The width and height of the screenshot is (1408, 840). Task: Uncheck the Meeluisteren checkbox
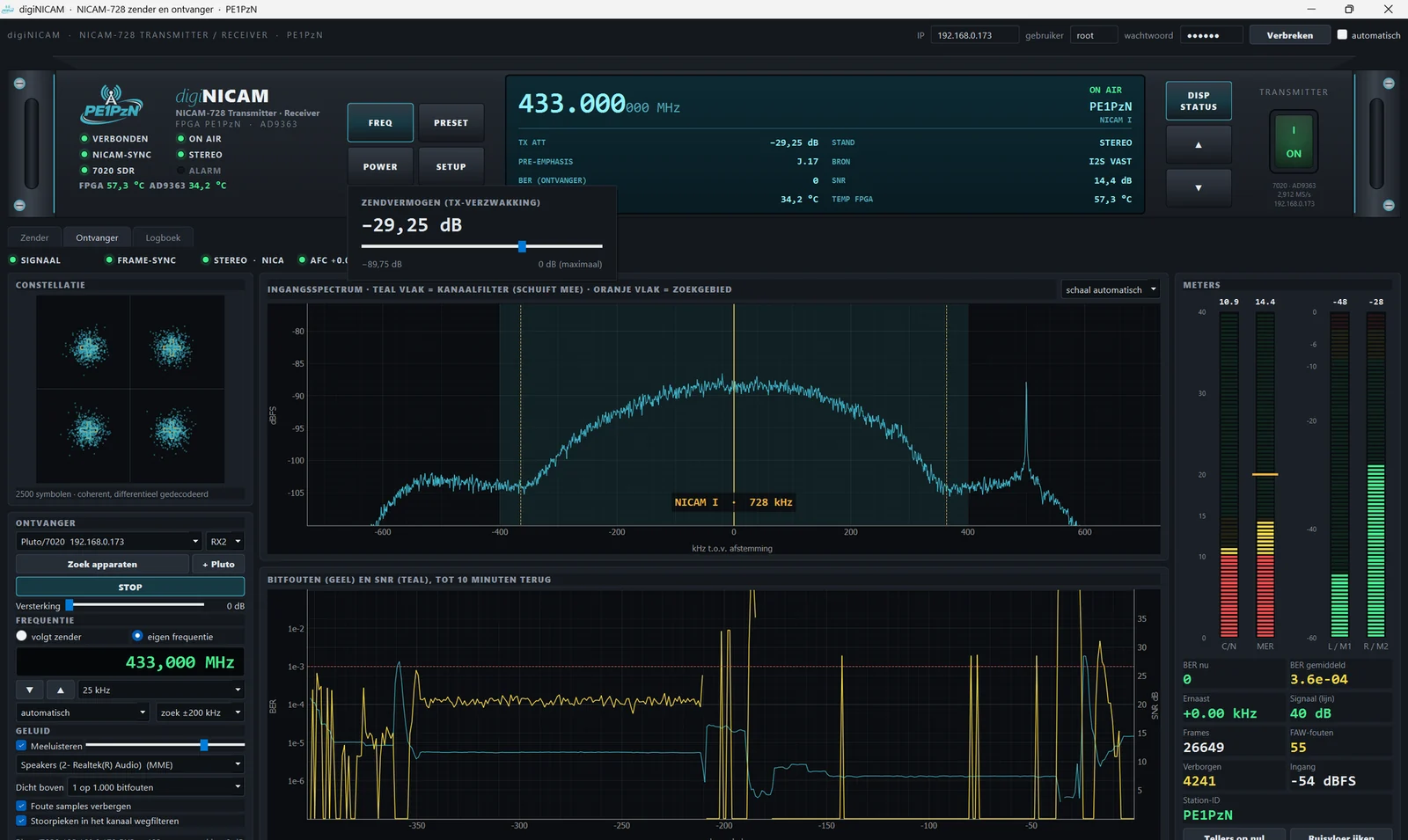pyautogui.click(x=21, y=746)
